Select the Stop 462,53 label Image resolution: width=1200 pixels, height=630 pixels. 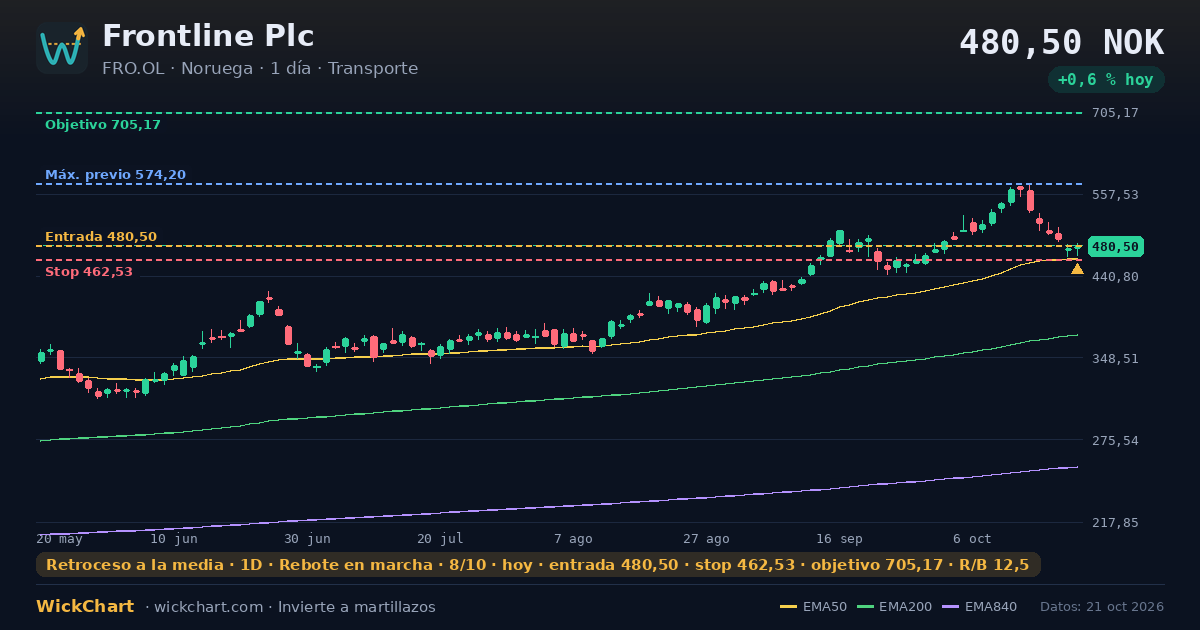[89, 272]
